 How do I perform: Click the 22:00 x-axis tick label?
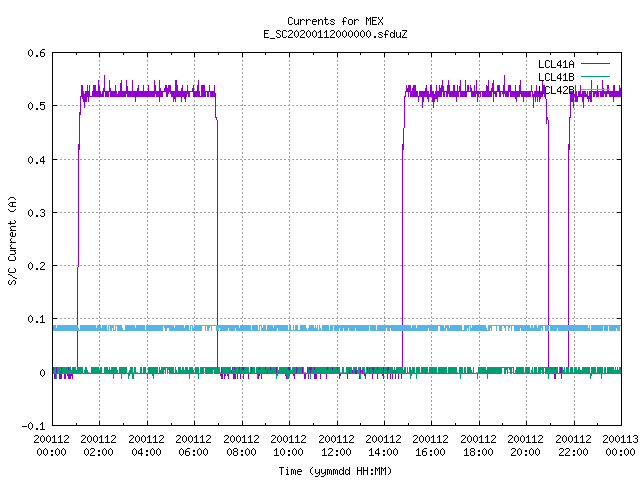tap(573, 452)
